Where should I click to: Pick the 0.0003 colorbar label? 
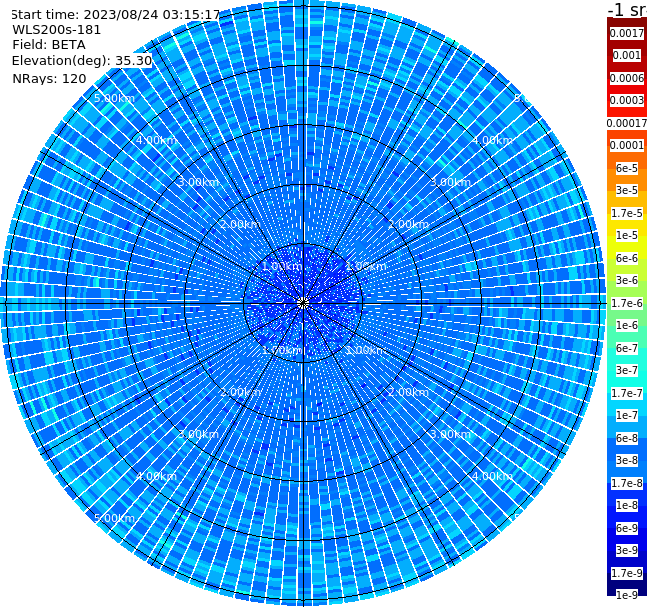click(x=627, y=100)
